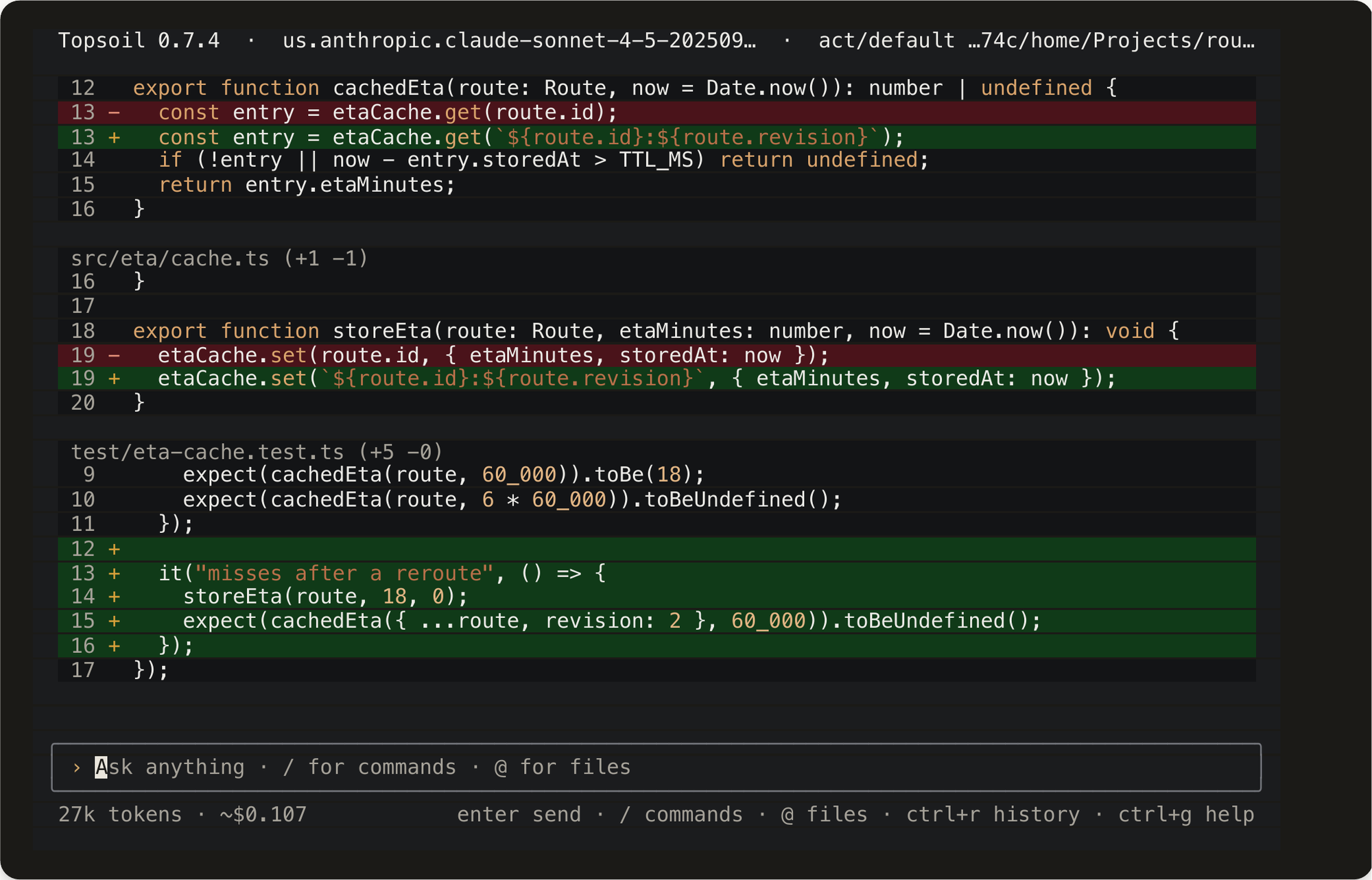Click the '/ commands' hint in footer

(681, 814)
